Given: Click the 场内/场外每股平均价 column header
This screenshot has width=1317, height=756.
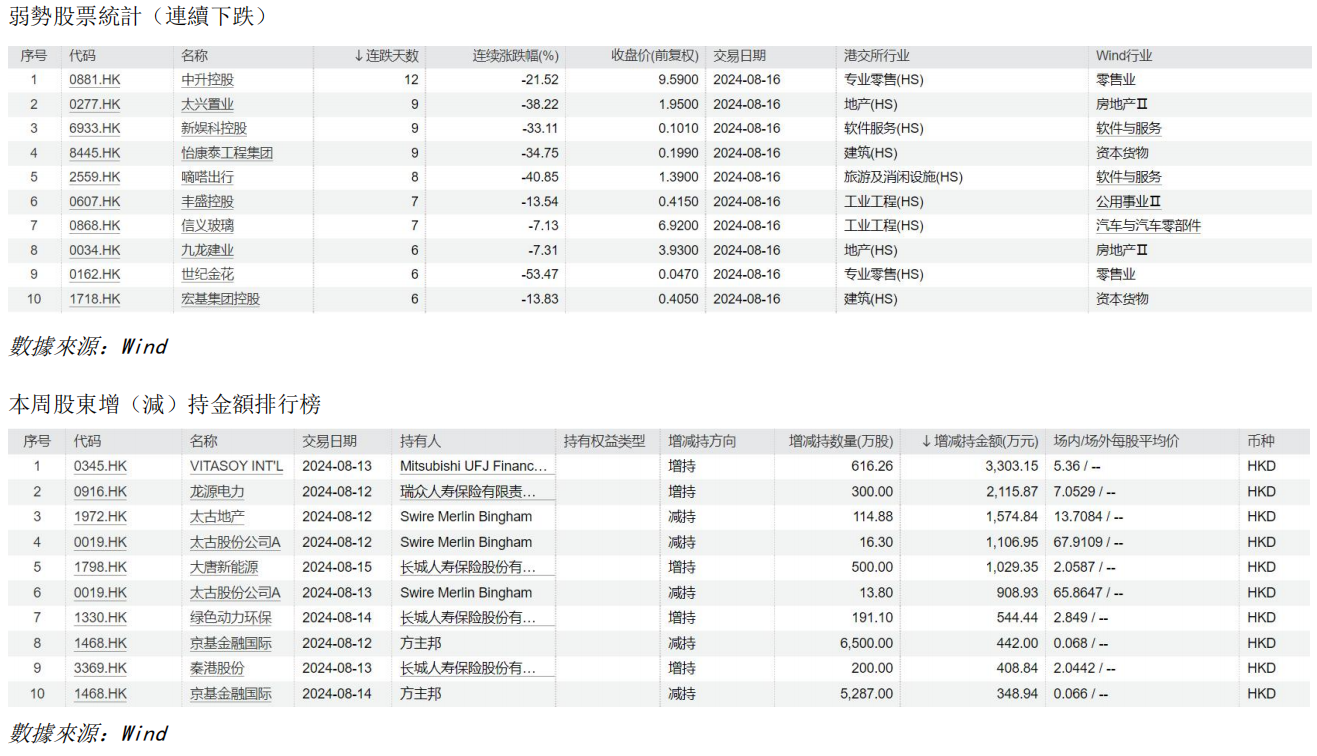Looking at the screenshot, I should (x=1116, y=441).
